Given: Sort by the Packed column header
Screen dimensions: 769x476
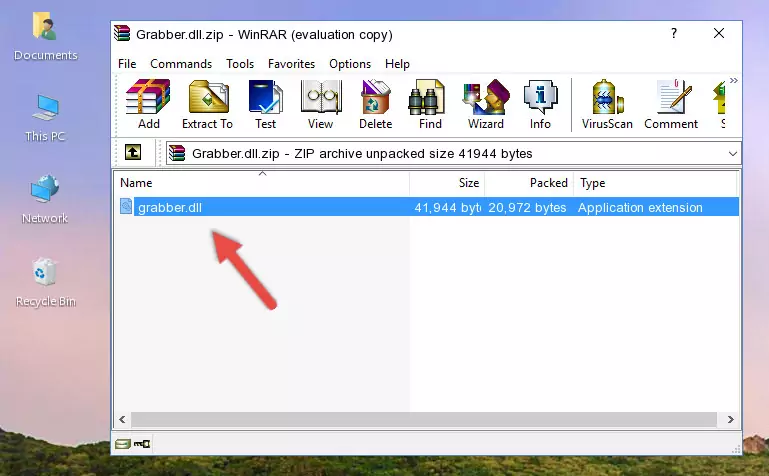Looking at the screenshot, I should click(x=529, y=183).
